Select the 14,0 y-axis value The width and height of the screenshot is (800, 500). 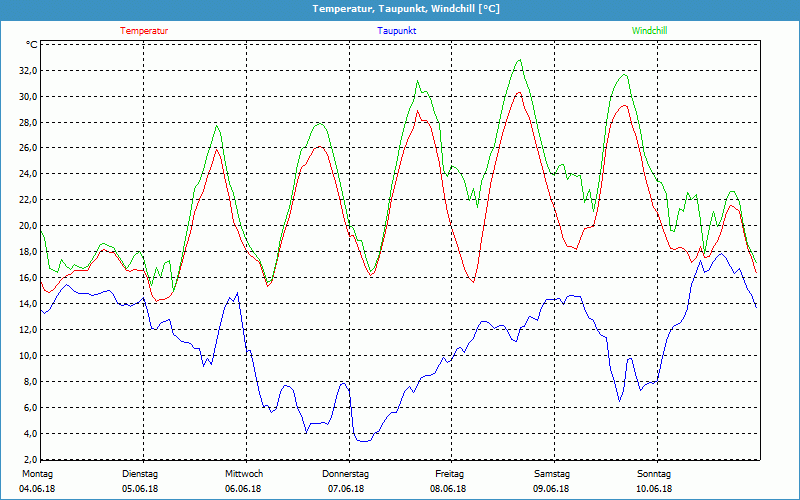pyautogui.click(x=28, y=304)
